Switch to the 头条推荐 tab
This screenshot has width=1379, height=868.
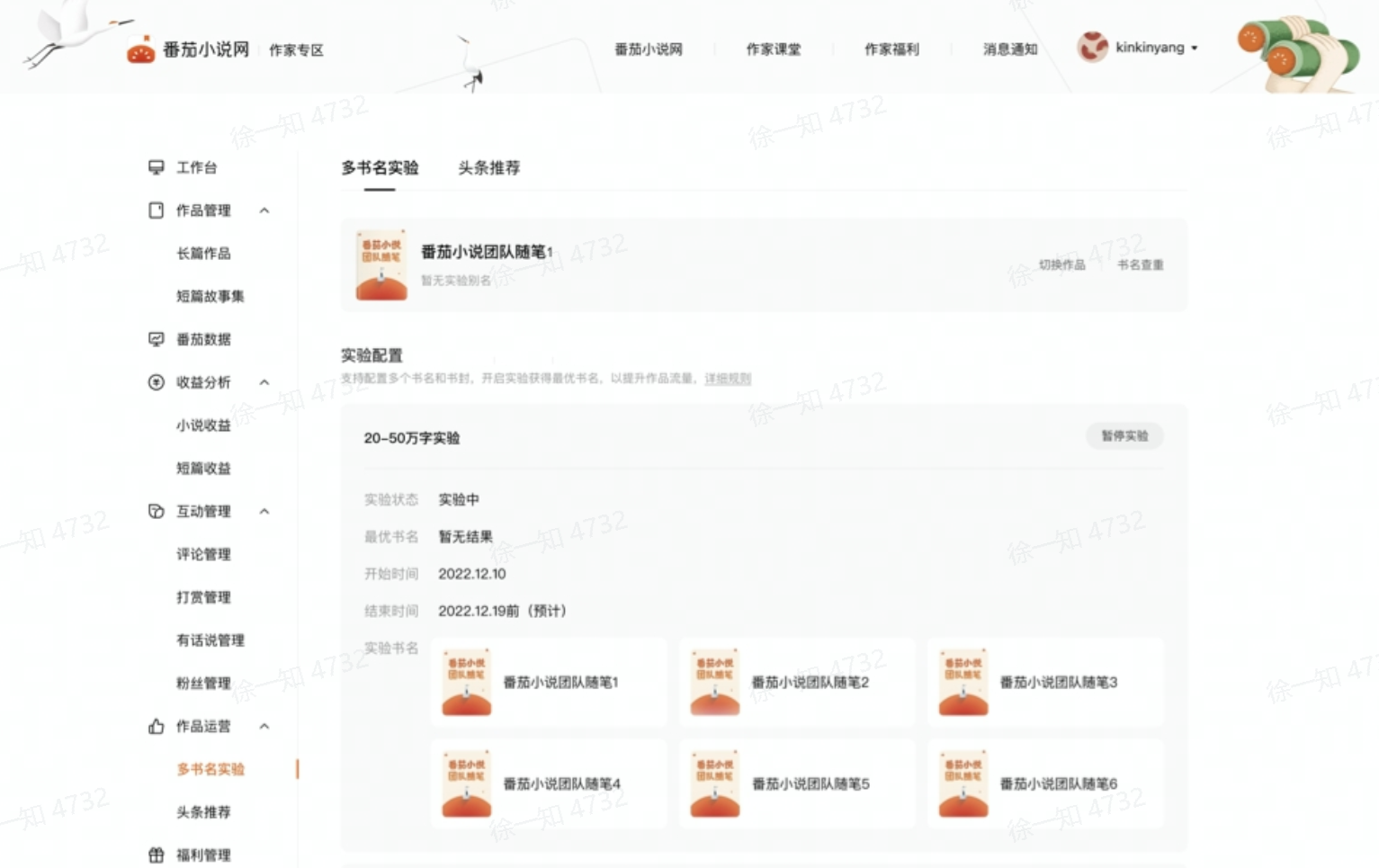[488, 167]
